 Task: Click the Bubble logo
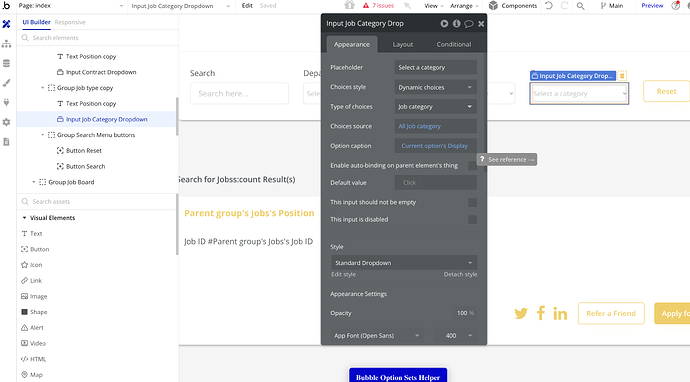6,5
